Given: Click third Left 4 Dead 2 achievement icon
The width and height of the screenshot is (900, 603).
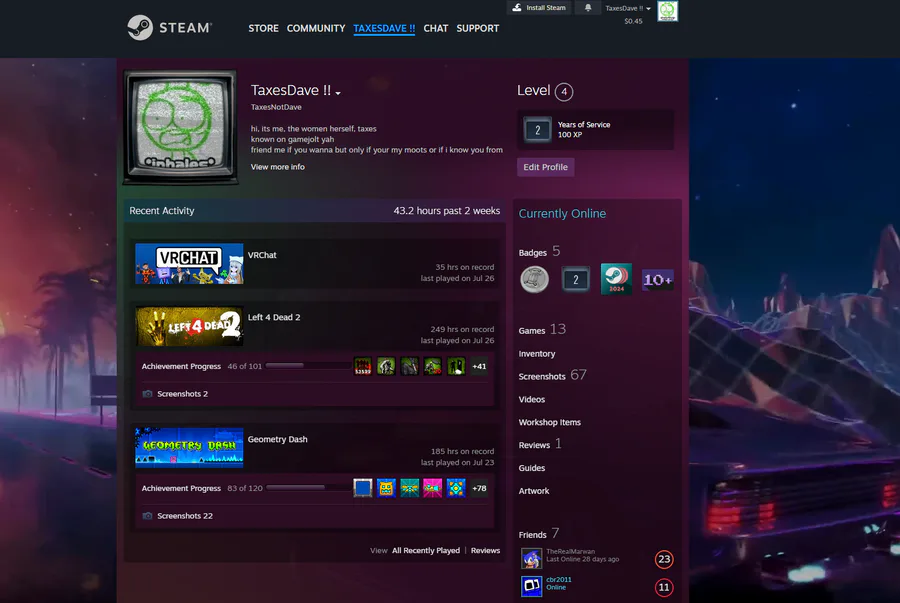Looking at the screenshot, I should pos(410,366).
